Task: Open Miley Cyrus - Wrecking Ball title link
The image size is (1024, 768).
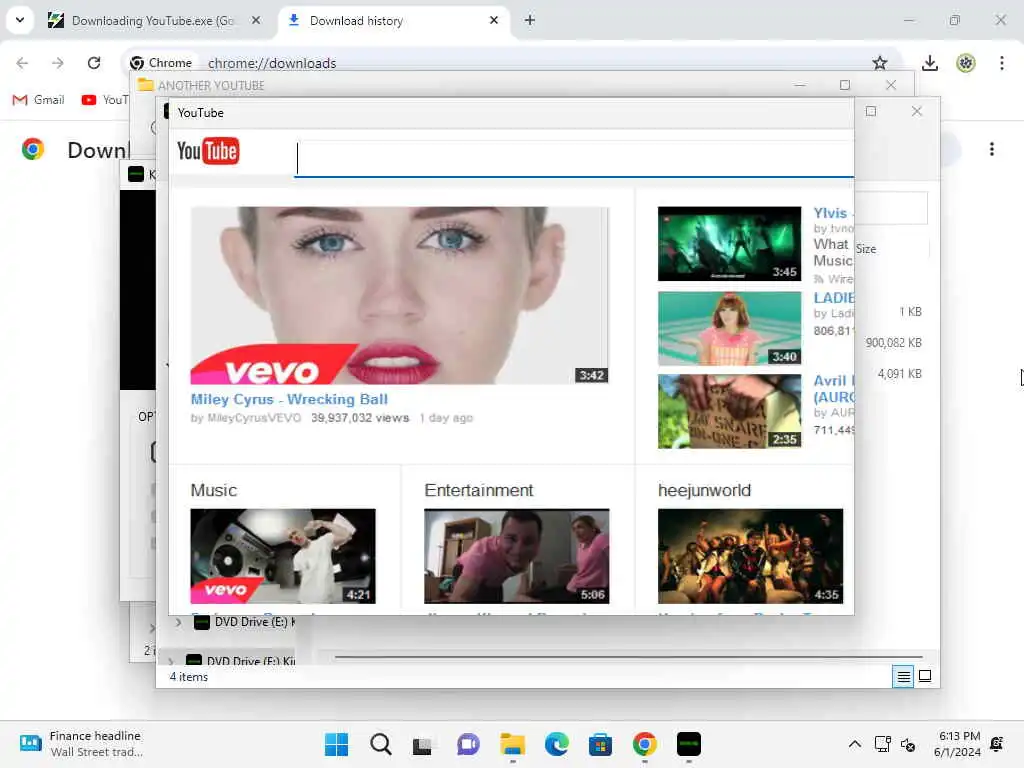Action: [289, 399]
